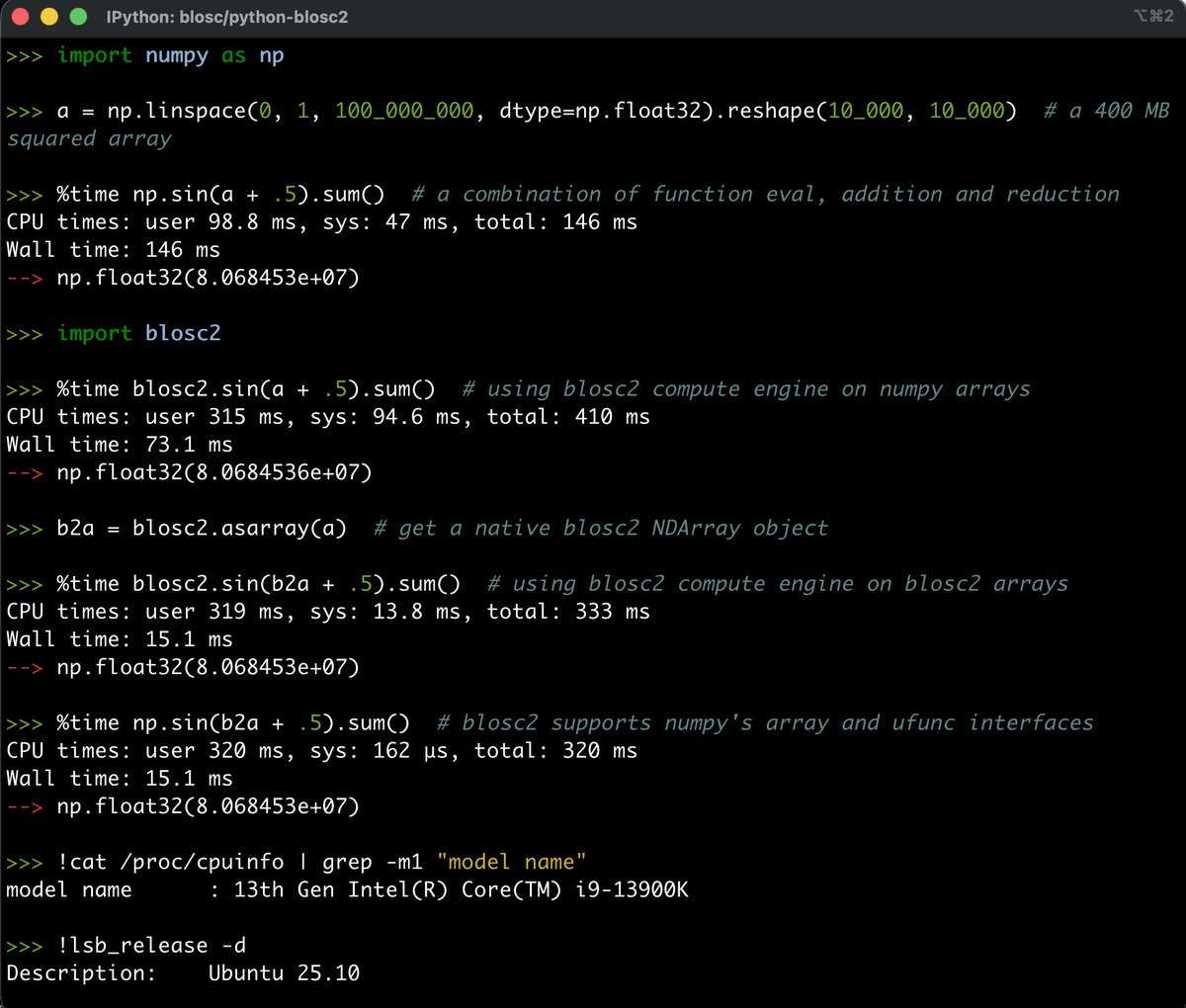Click 'squared array' wrapped comment line
This screenshot has height=1008, width=1186.
[x=89, y=138]
